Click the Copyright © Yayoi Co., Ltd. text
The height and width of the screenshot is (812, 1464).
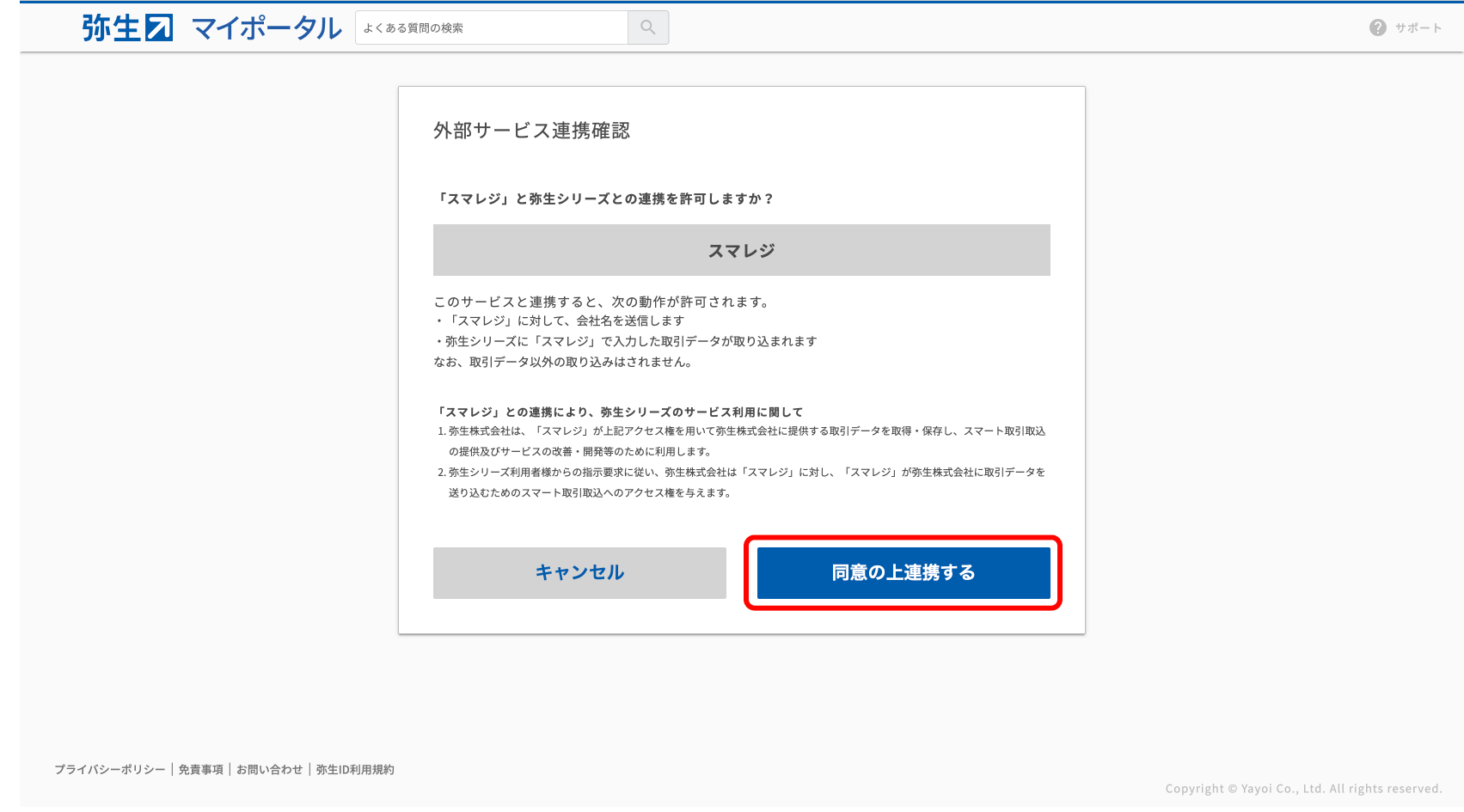[x=1303, y=788]
